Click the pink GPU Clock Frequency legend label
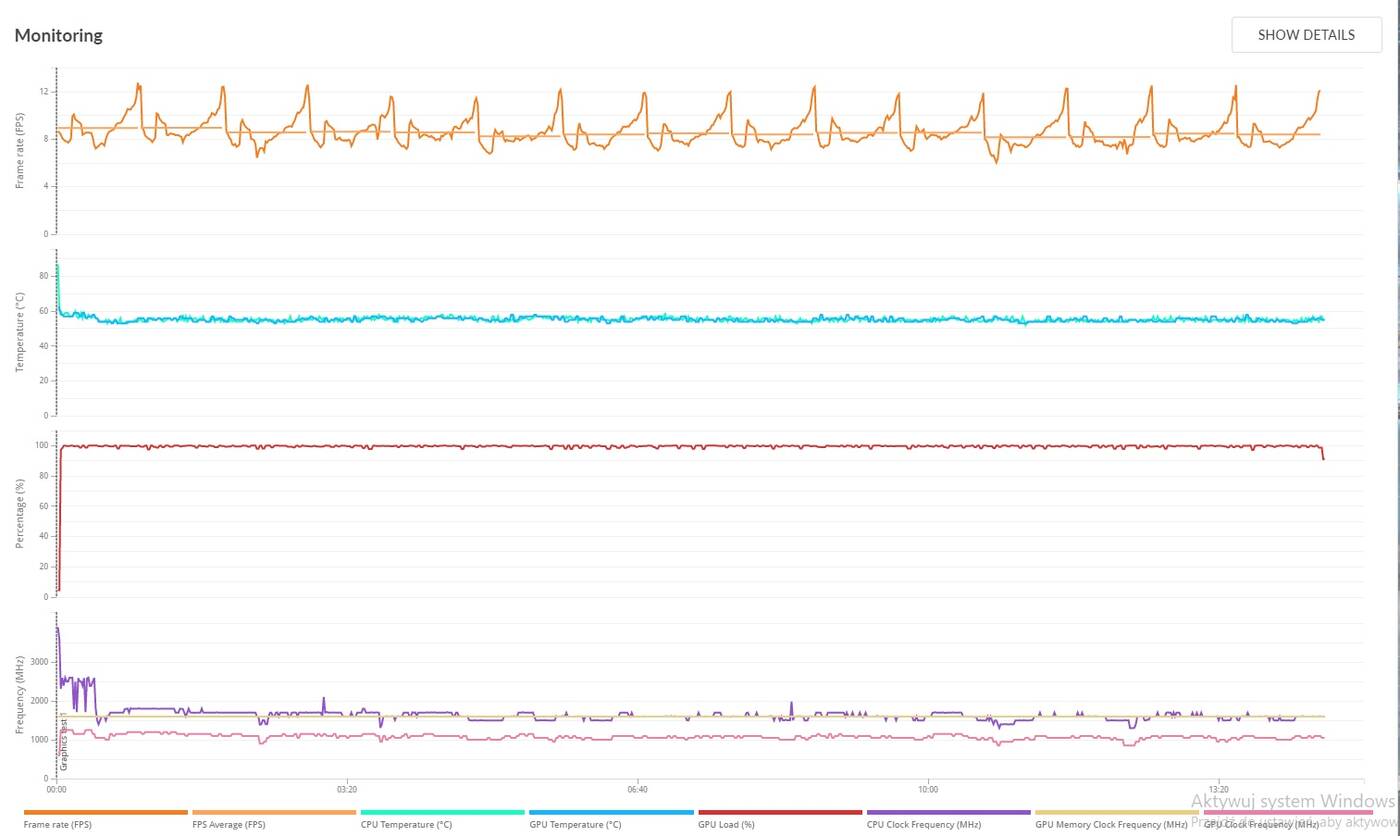Image resolution: width=1400 pixels, height=836 pixels. point(1261,825)
